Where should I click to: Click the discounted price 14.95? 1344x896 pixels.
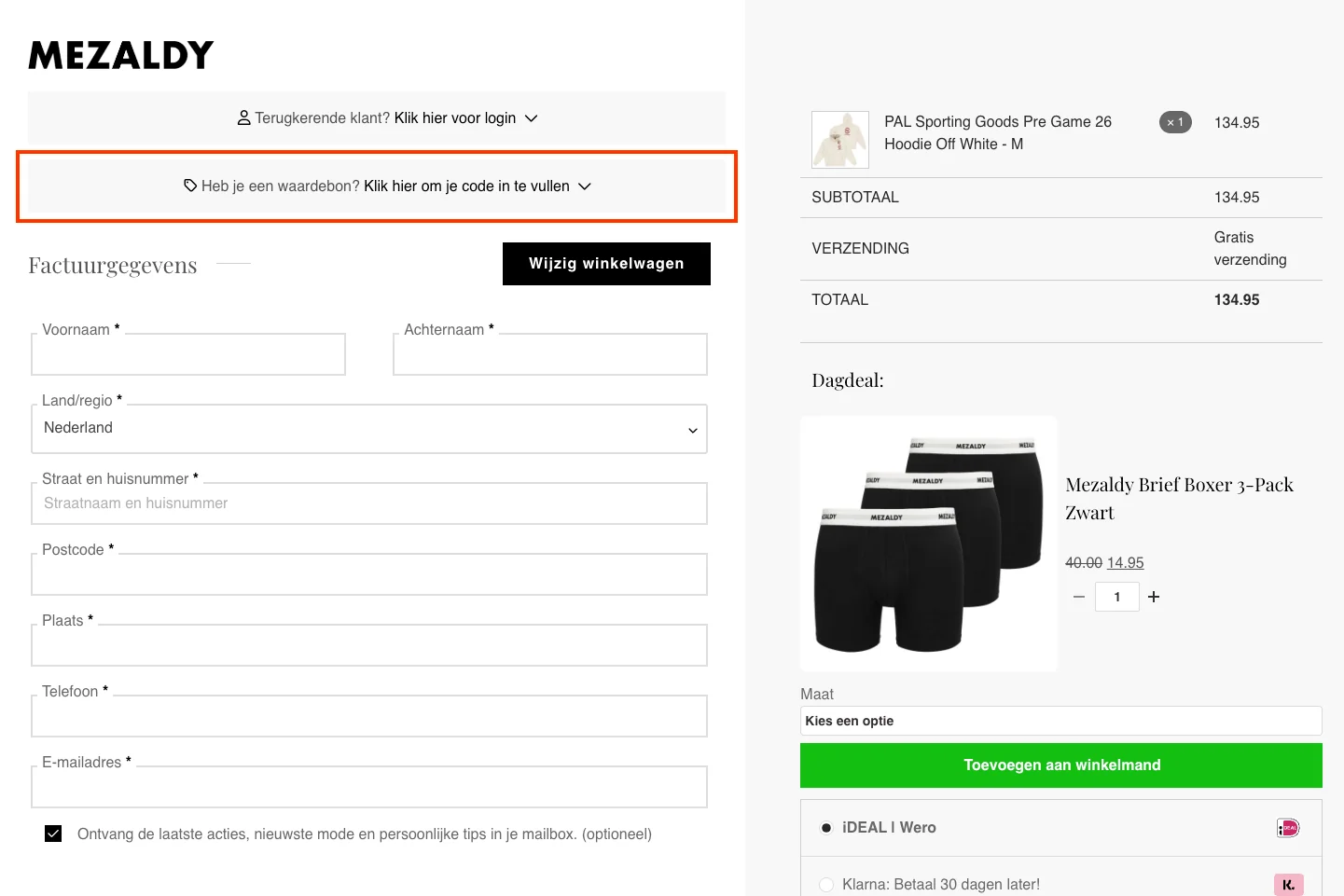1125,563
